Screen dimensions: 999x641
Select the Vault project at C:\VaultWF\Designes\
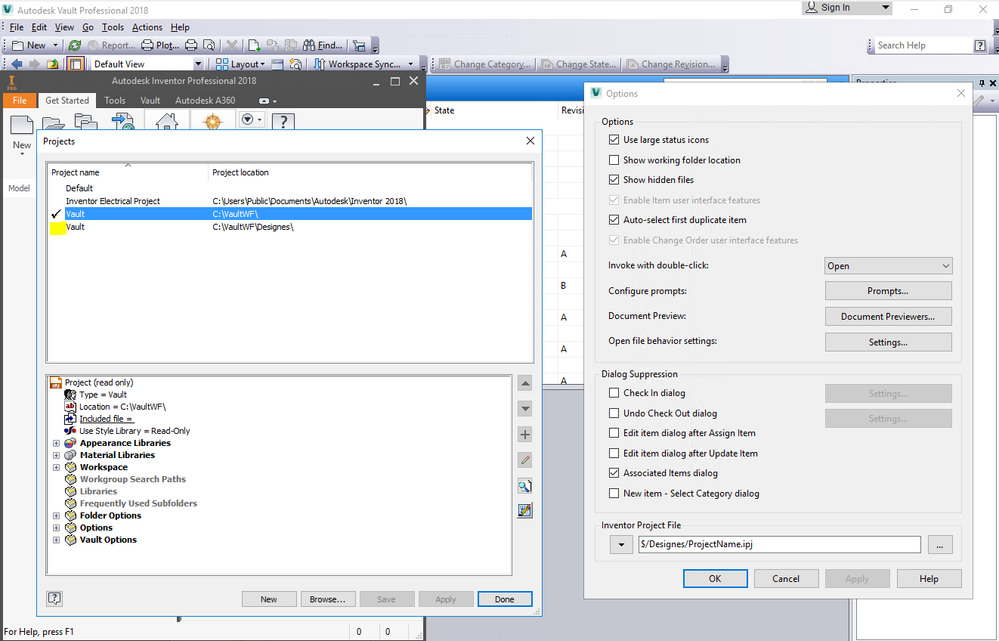click(x=291, y=227)
